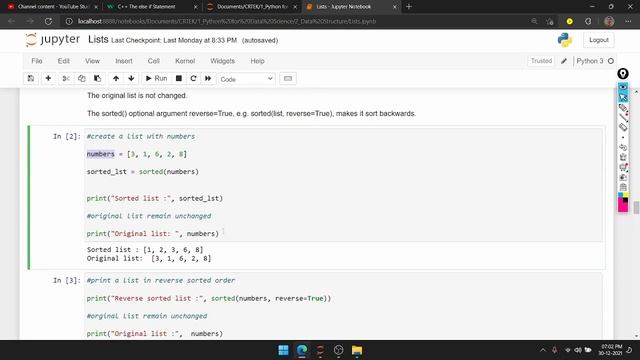
Task: Cut selected cells with scissors icon
Action: tap(66, 78)
